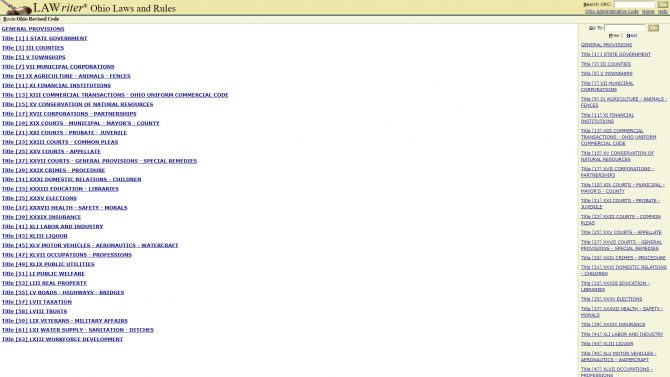Select Title [41] Labor and Industry in sidebar
670x377 pixels.
click(x=622, y=334)
